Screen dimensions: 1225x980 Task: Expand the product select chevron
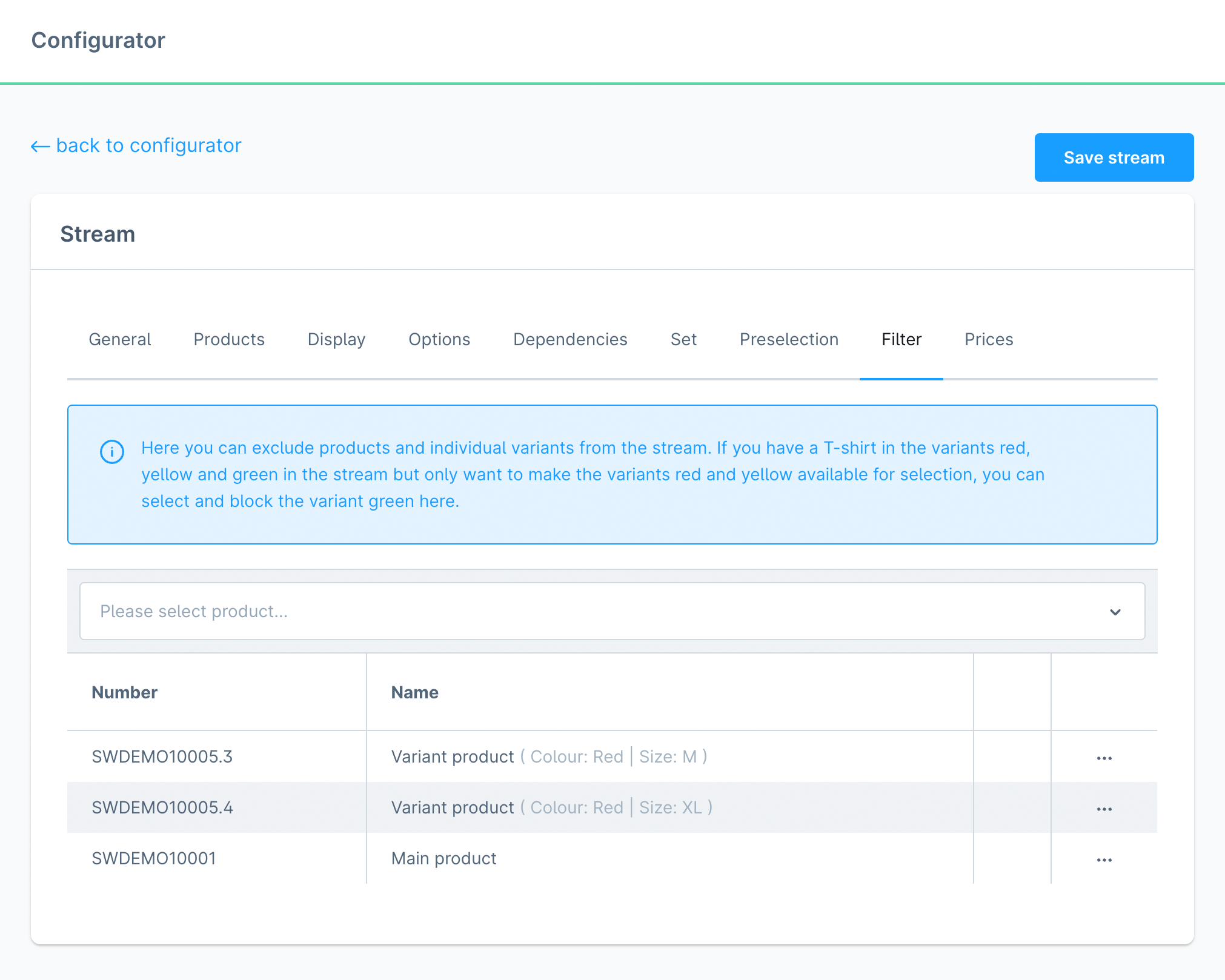tap(1115, 612)
